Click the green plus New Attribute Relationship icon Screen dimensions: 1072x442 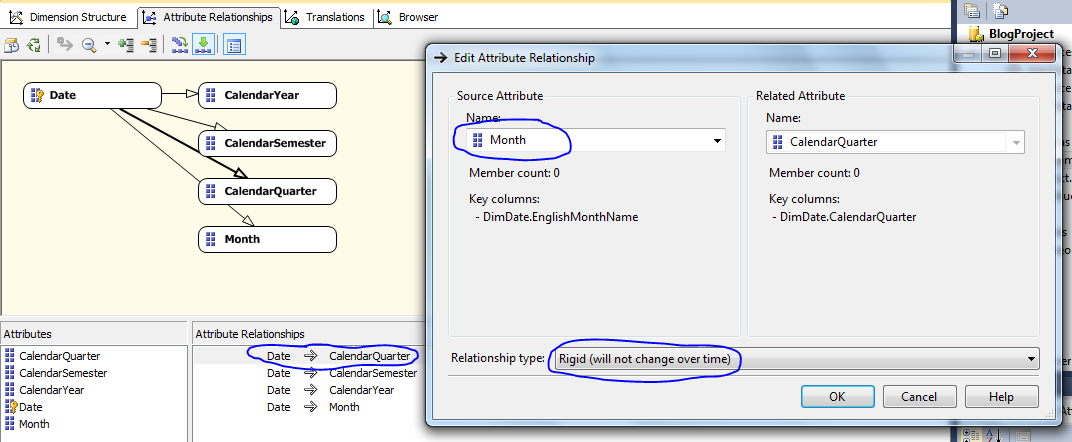[126, 45]
